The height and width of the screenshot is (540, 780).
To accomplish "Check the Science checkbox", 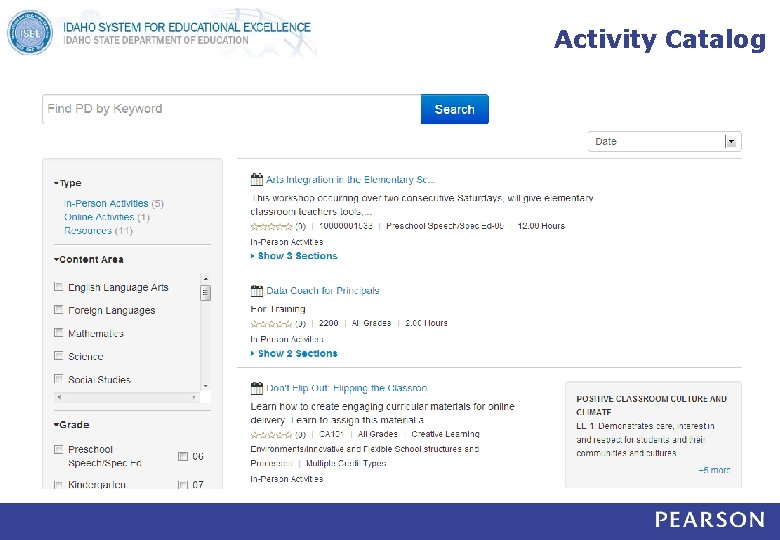I will tap(58, 356).
